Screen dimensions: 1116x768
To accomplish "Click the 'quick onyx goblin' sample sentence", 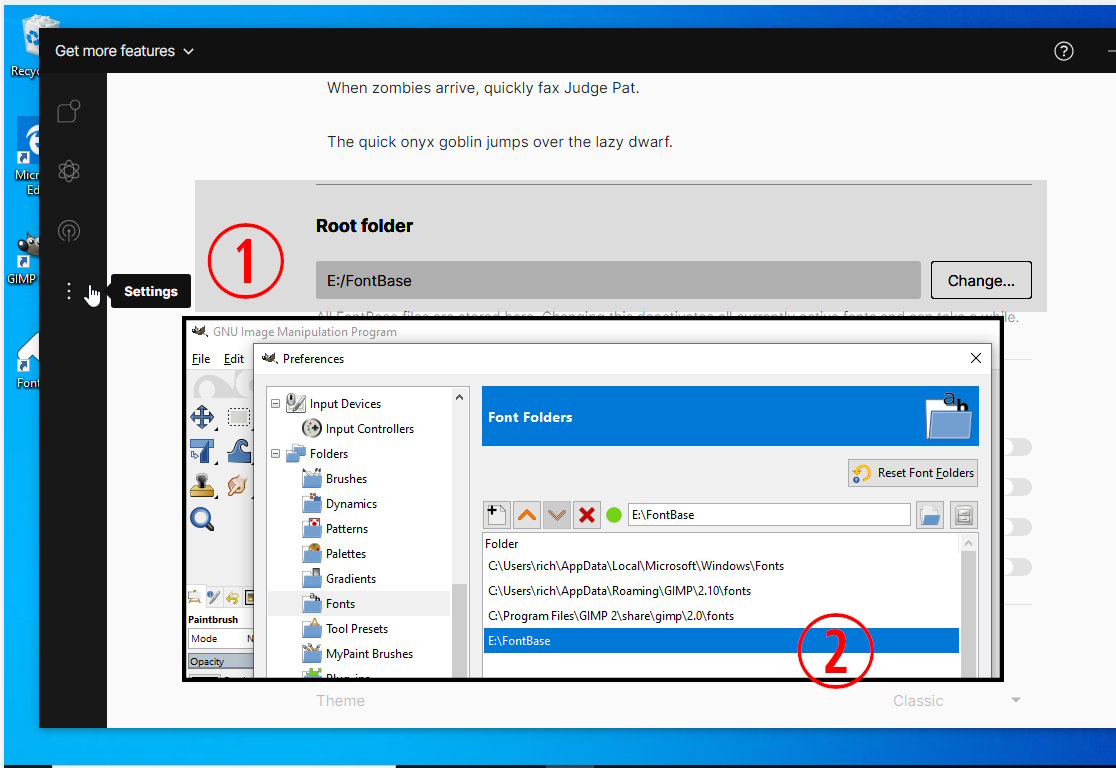I will pyautogui.click(x=500, y=142).
